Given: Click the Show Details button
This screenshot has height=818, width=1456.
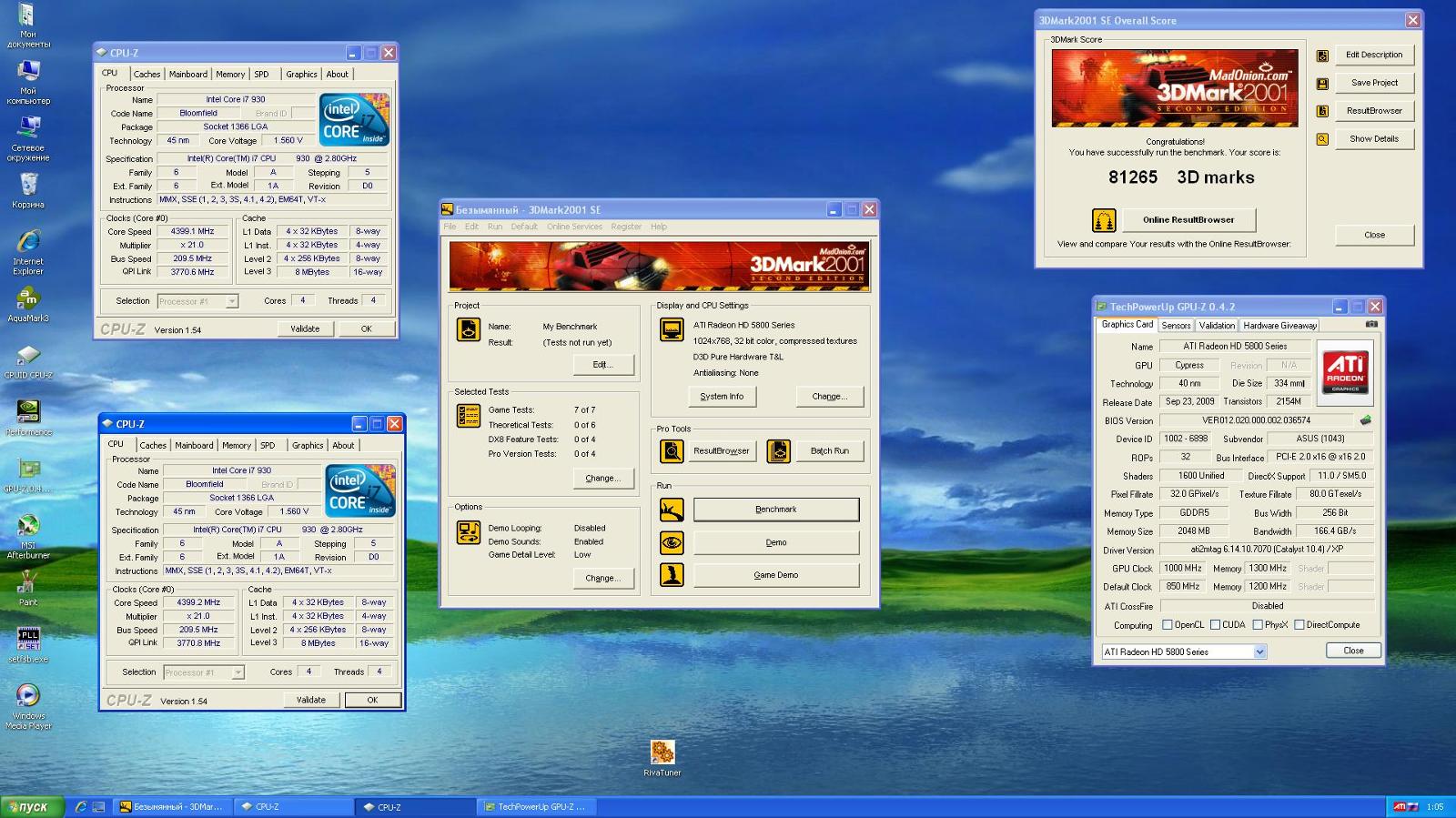Looking at the screenshot, I should [1374, 139].
